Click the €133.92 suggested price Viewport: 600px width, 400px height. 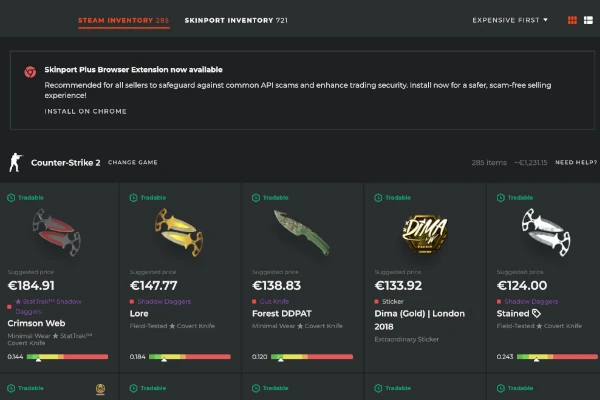398,286
